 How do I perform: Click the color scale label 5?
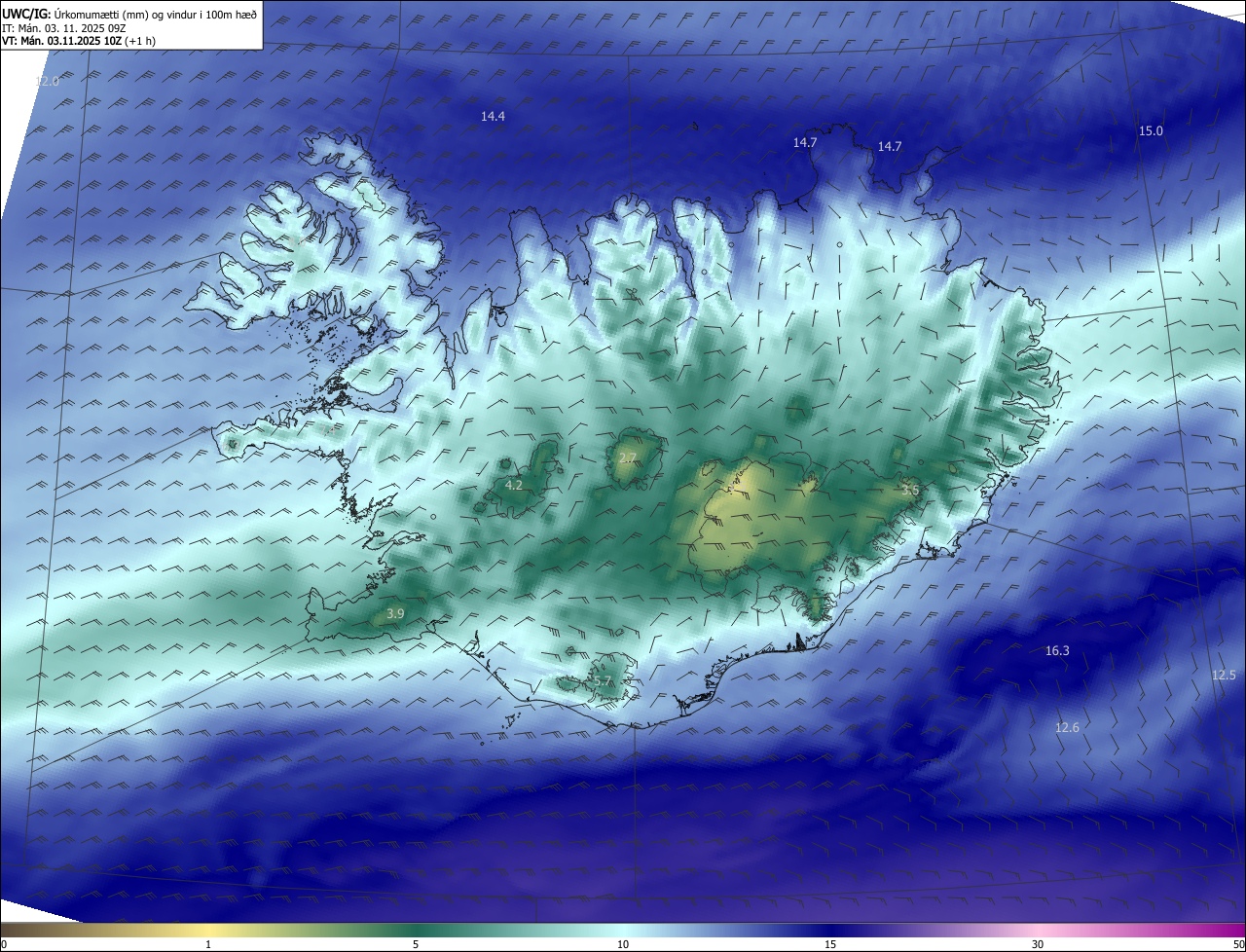[x=416, y=944]
